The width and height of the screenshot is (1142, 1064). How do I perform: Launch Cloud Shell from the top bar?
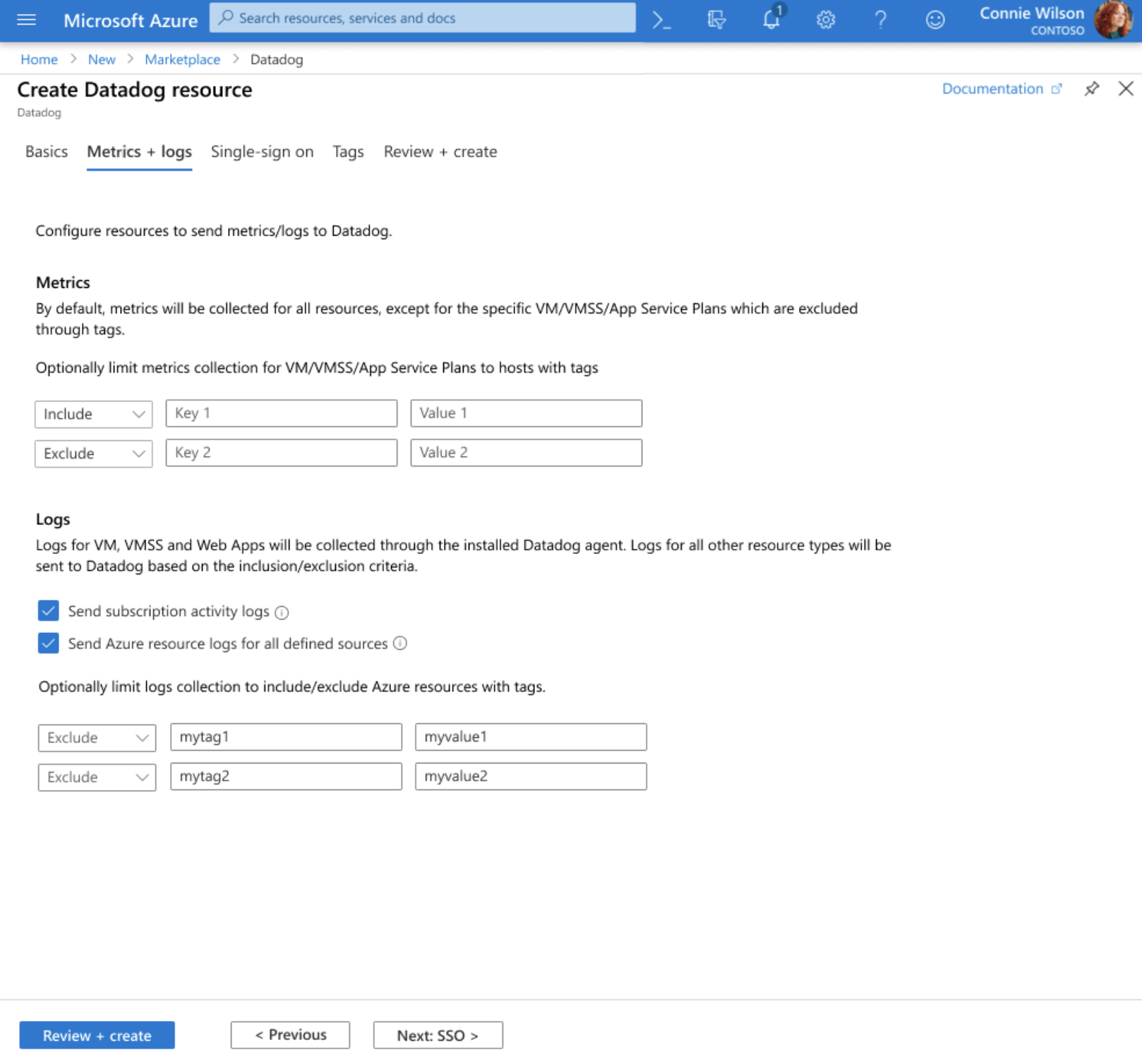[x=661, y=20]
